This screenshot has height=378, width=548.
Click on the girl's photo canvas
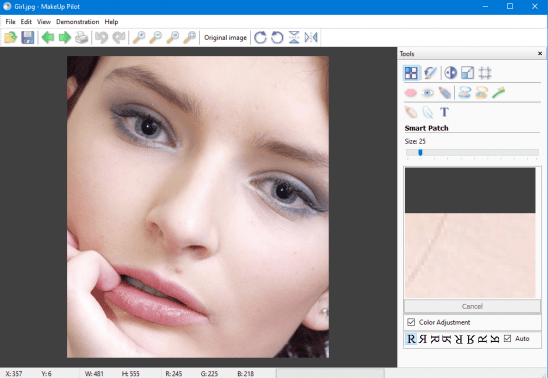(198, 207)
